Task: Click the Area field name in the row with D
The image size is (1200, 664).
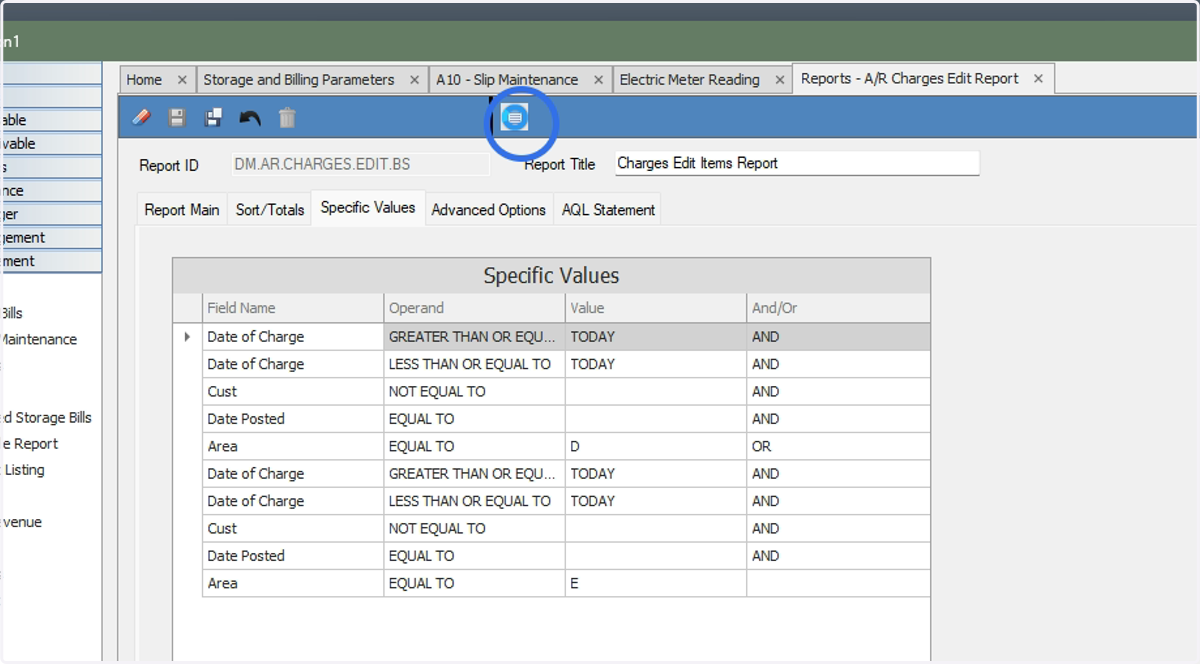Action: click(x=293, y=446)
